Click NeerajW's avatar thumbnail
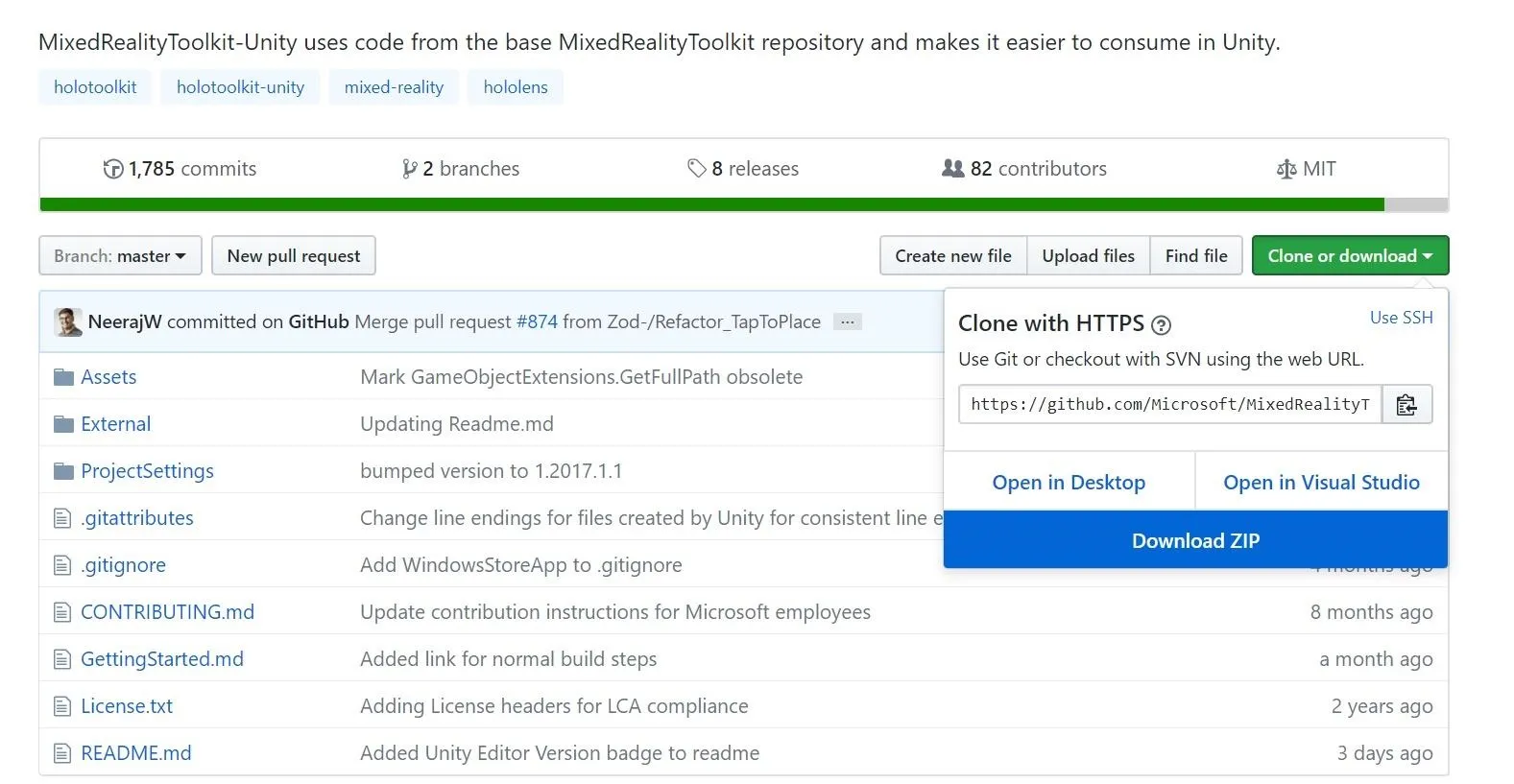 pyautogui.click(x=68, y=321)
